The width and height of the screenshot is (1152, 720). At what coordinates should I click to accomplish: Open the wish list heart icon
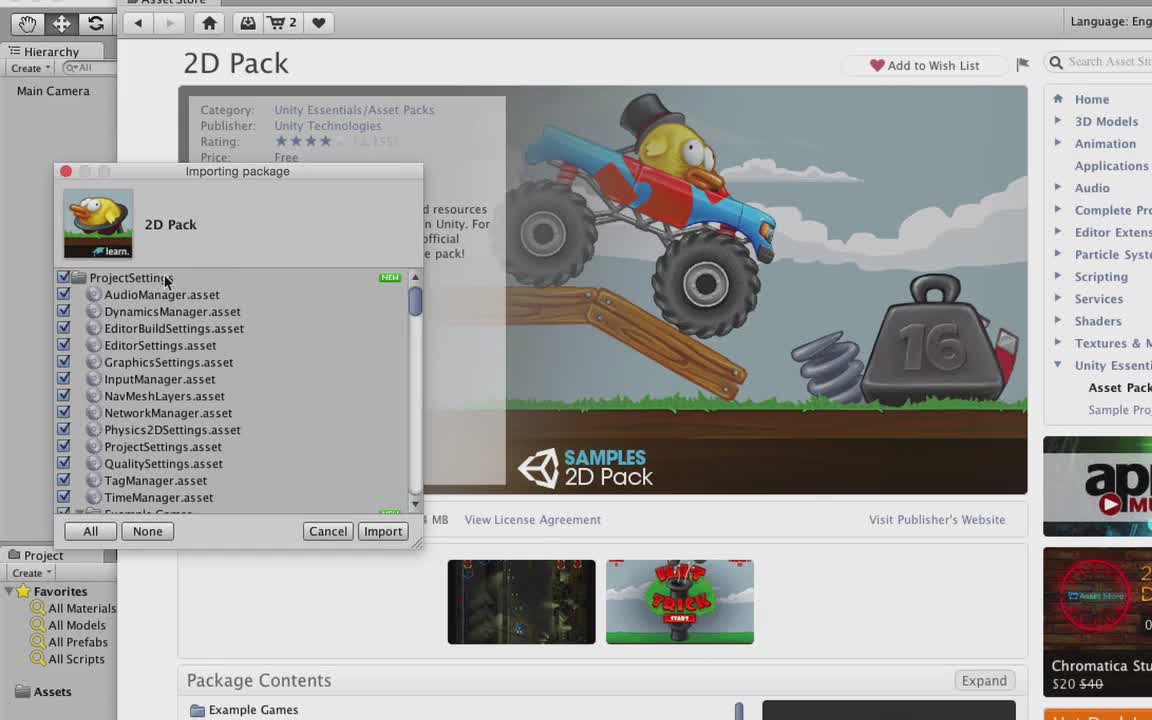click(318, 23)
